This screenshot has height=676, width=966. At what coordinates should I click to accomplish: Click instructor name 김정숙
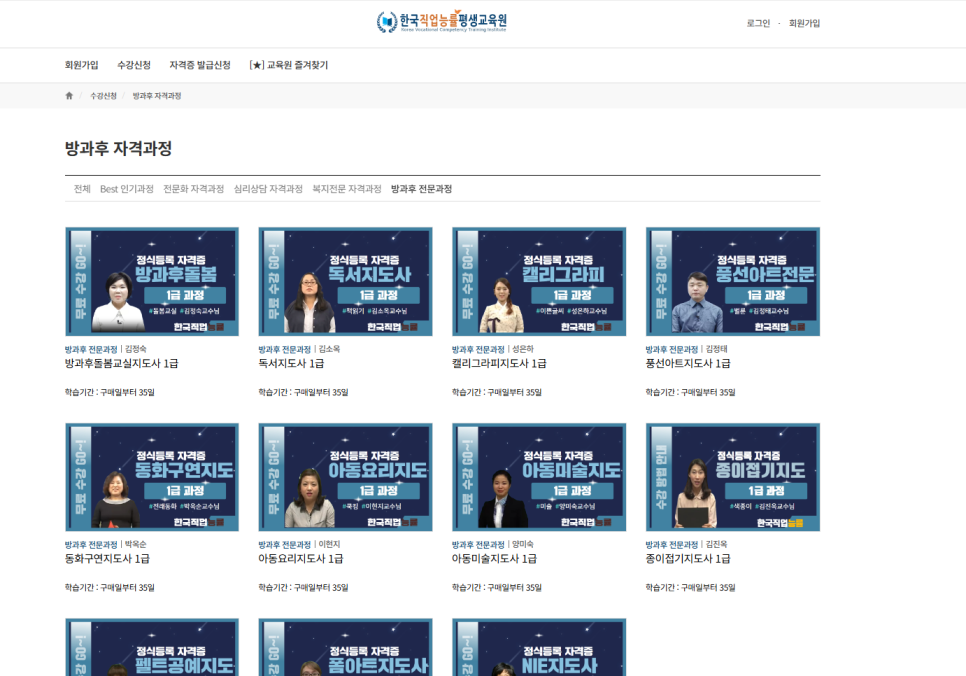tap(136, 349)
